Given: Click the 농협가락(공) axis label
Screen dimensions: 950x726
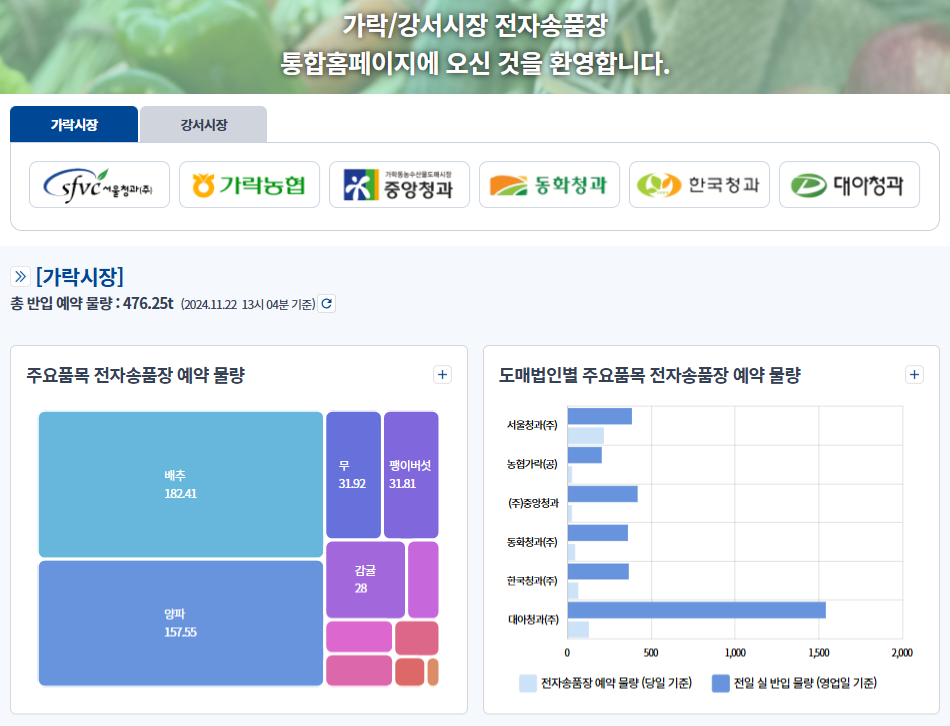Looking at the screenshot, I should point(532,464).
